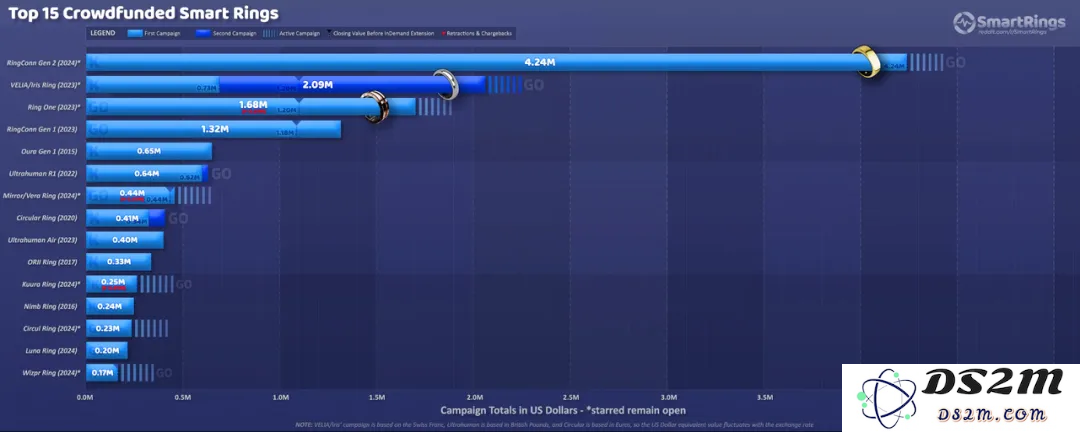
Task: Click the '0.17M' value on Wizpr Ring bar
Action: (x=103, y=373)
